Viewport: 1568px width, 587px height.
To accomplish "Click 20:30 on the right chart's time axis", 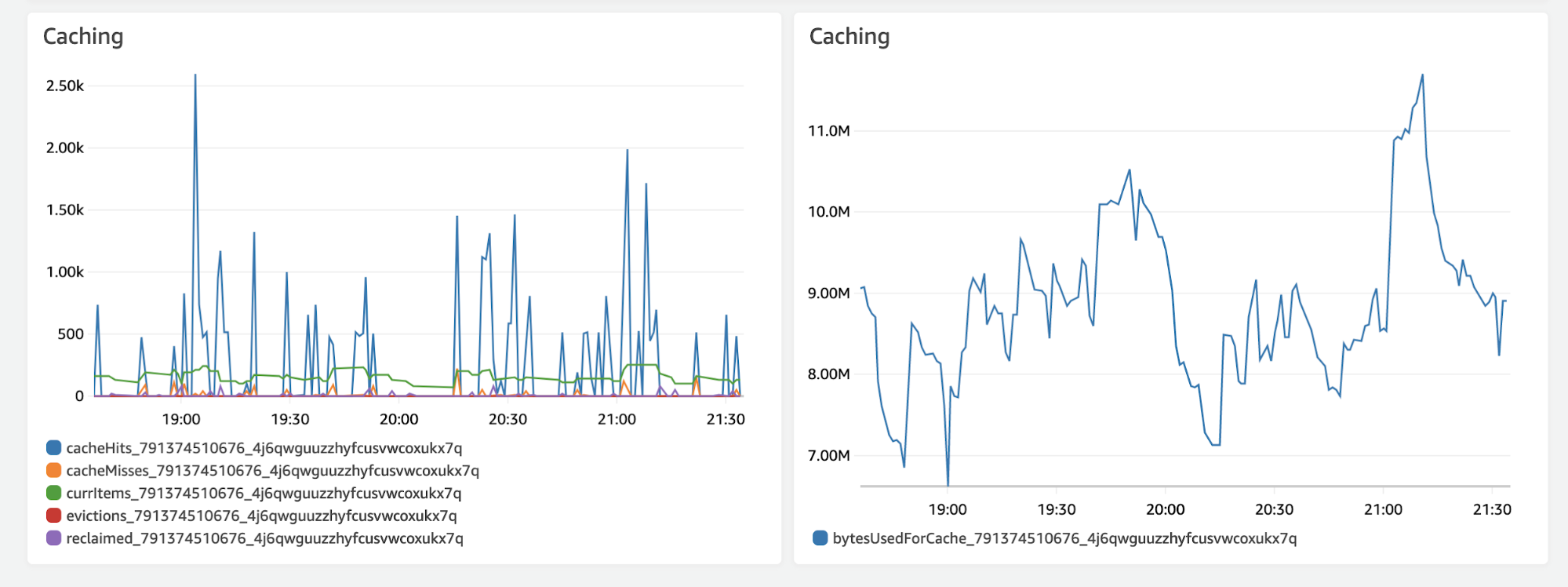I will point(1275,509).
